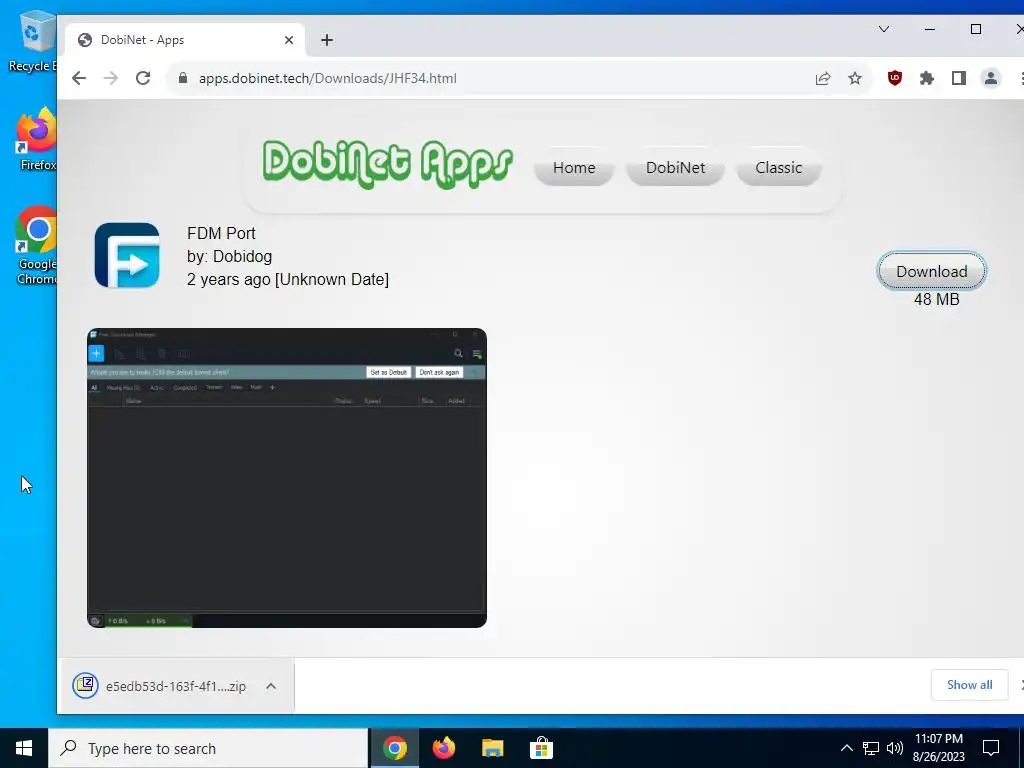Screen dimensions: 1024x768
Task: Select the Google Chrome desktop shortcut
Action: click(36, 246)
